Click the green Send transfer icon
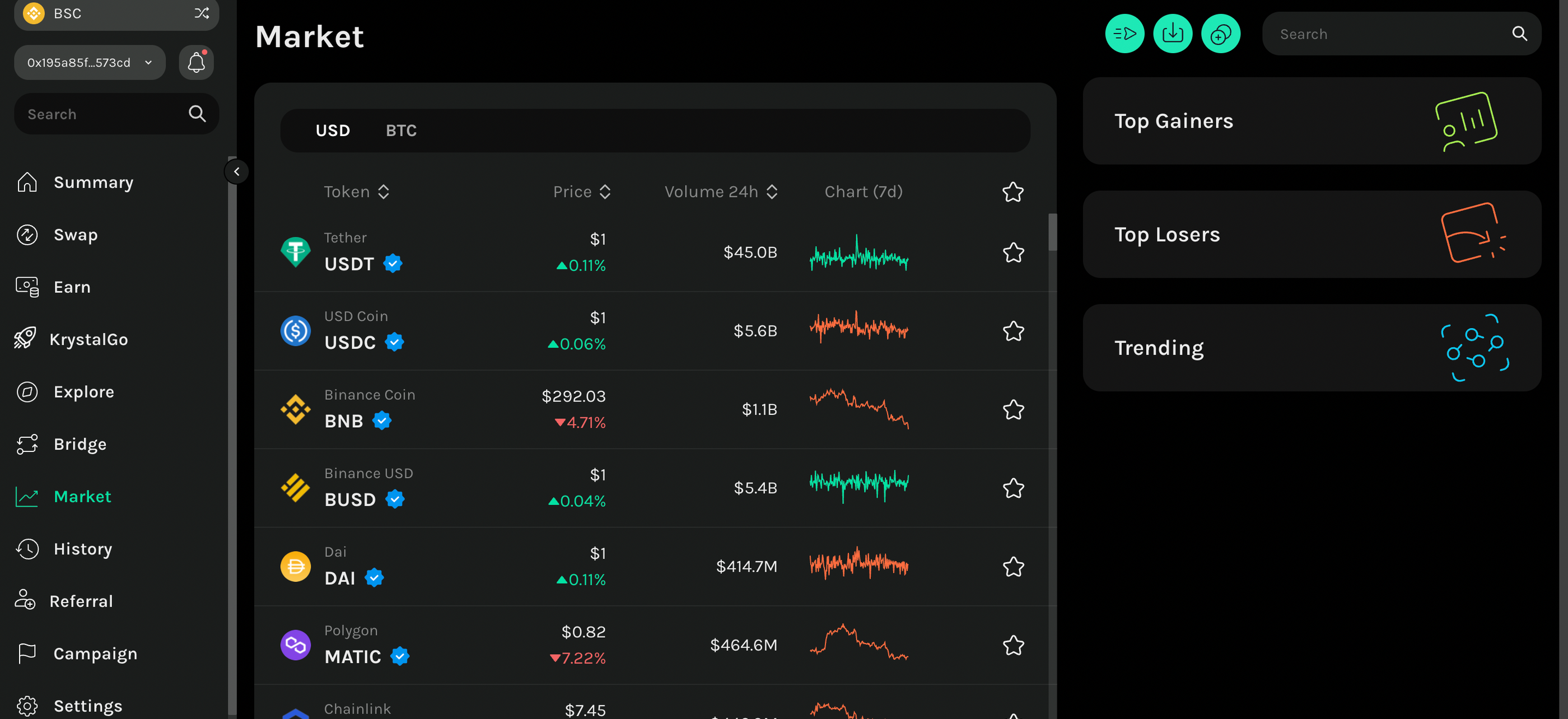This screenshot has height=719, width=1568. 1124,34
